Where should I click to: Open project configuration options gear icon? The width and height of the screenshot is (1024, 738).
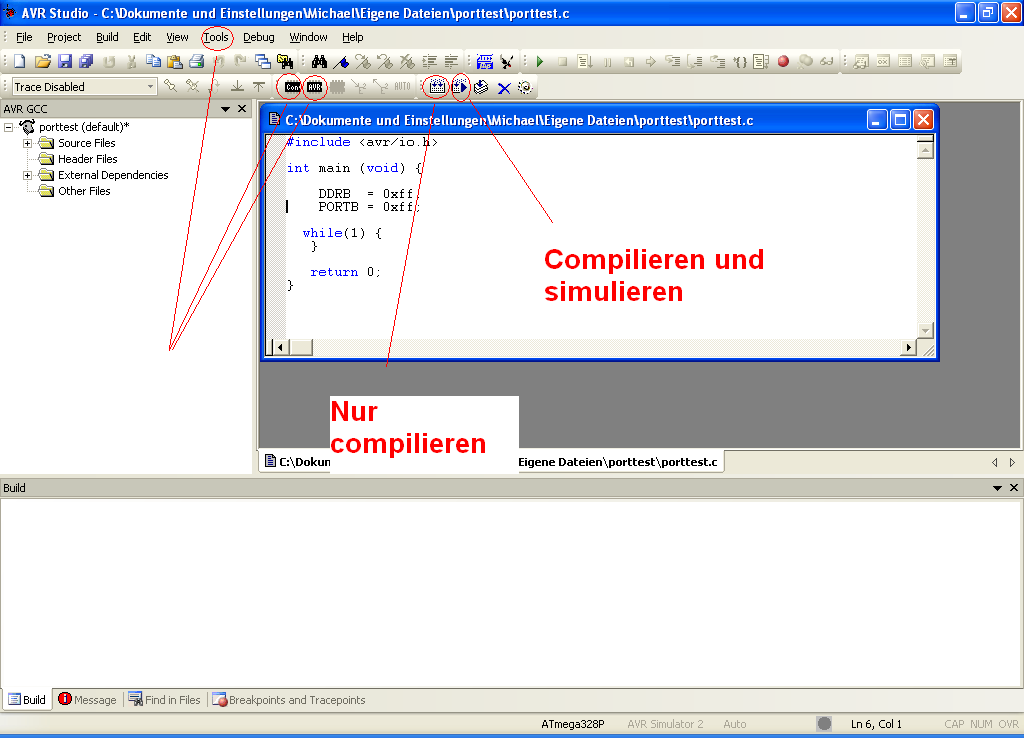coord(525,87)
